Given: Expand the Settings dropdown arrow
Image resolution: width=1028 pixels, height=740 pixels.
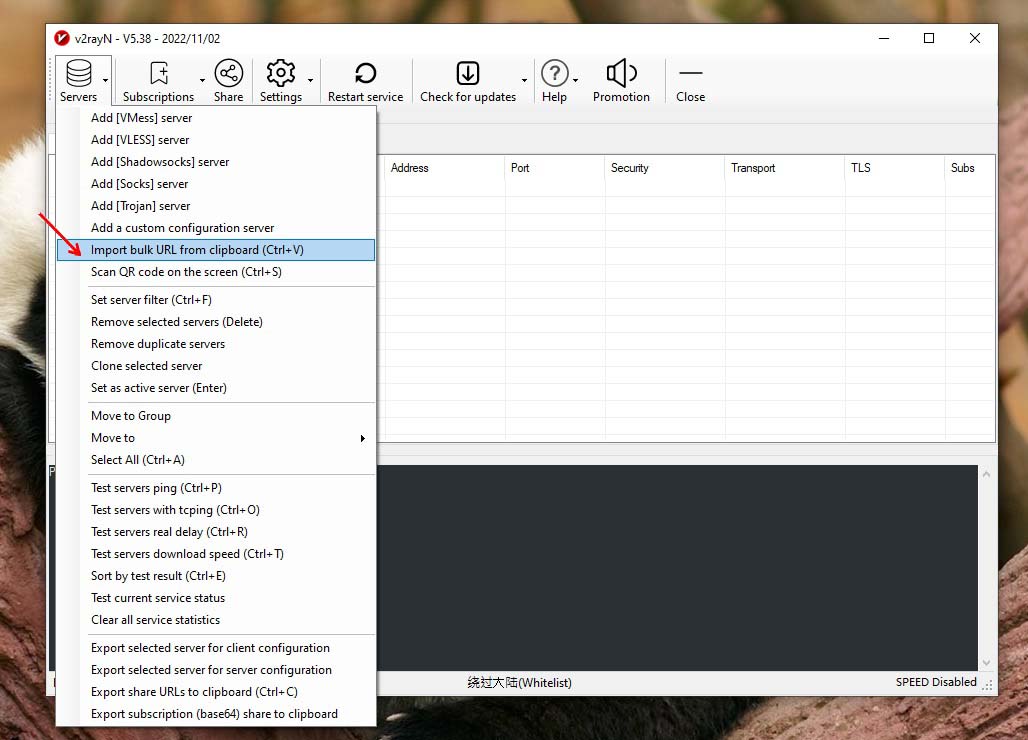Looking at the screenshot, I should pos(310,80).
